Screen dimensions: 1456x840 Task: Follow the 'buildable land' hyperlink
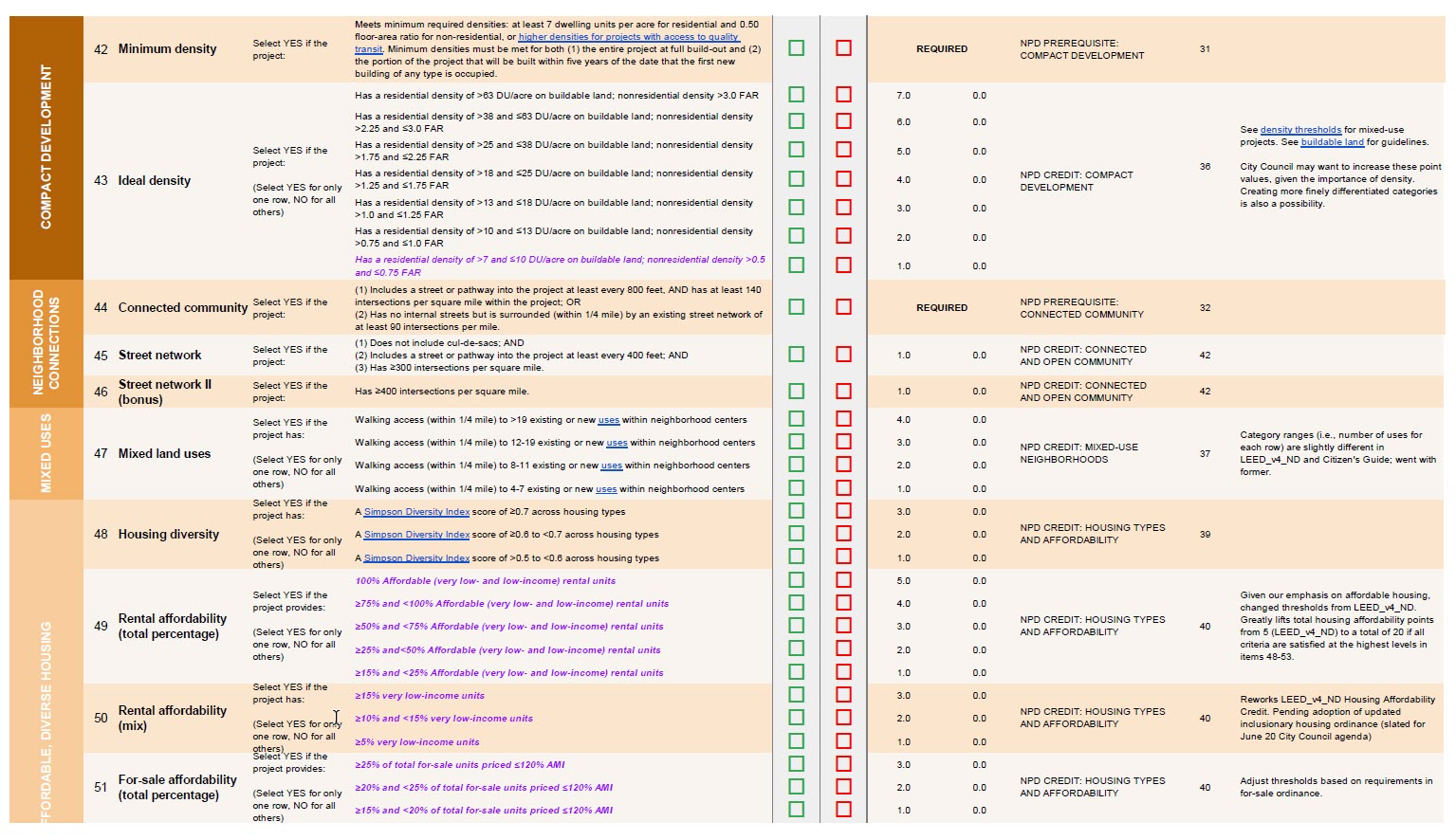click(x=1332, y=142)
